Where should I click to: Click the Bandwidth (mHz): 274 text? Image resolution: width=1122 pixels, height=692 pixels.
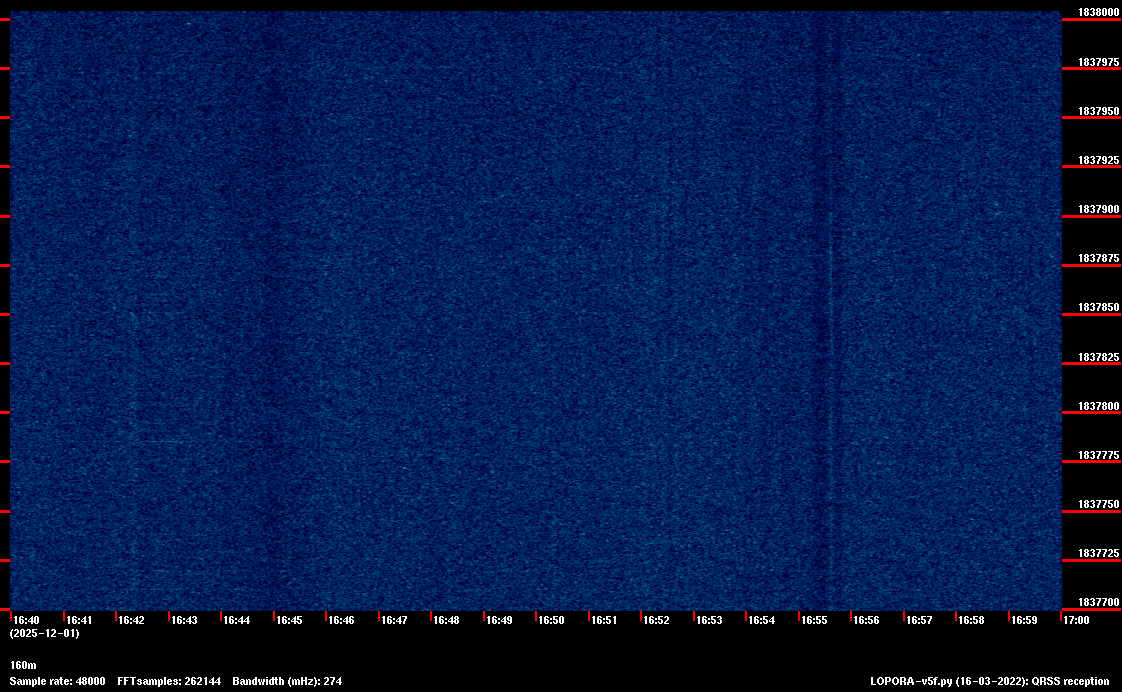[x=287, y=681]
